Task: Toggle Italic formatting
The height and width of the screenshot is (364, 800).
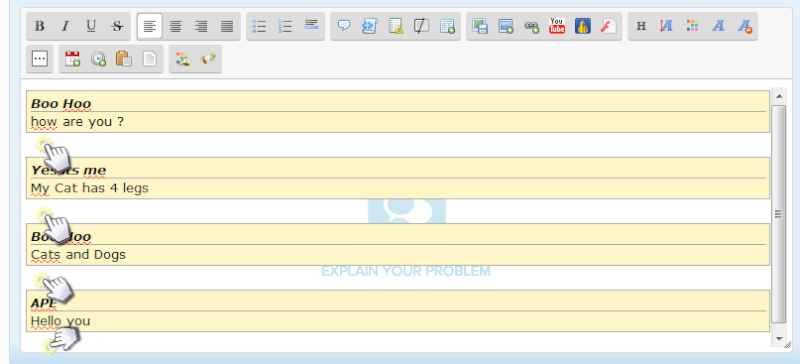Action: tap(65, 26)
